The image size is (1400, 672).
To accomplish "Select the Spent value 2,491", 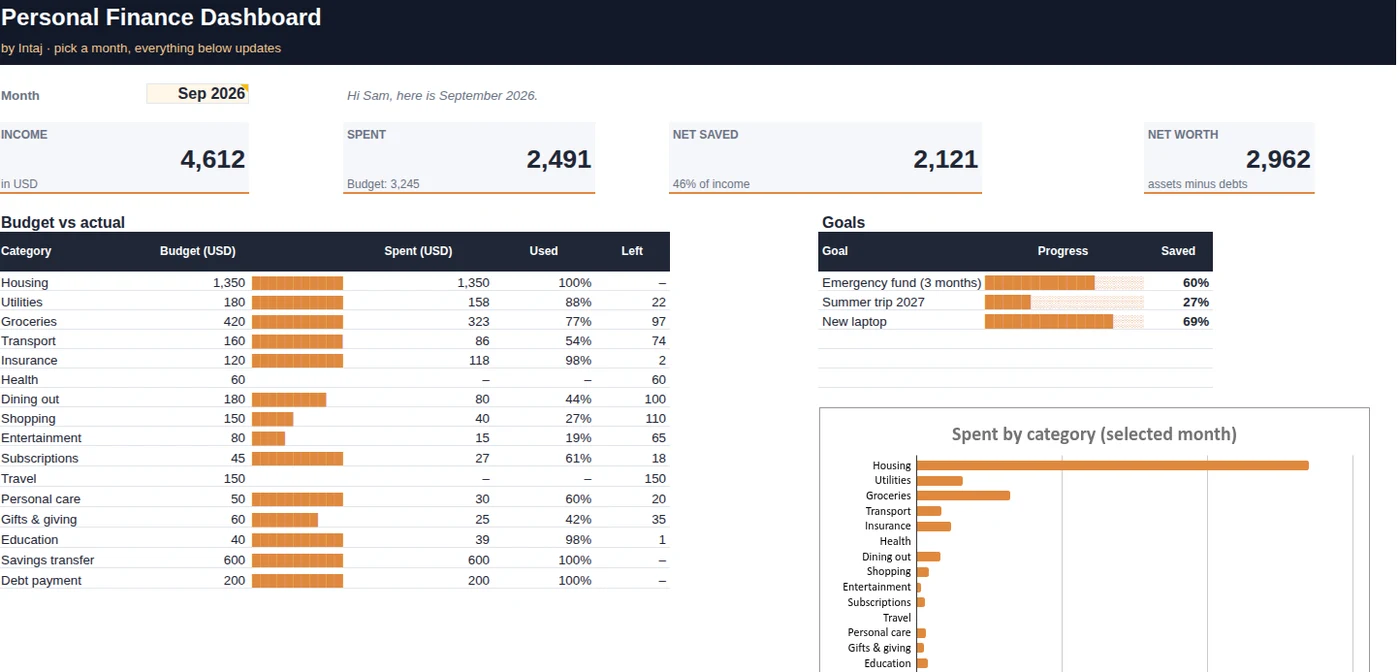I will [x=559, y=159].
